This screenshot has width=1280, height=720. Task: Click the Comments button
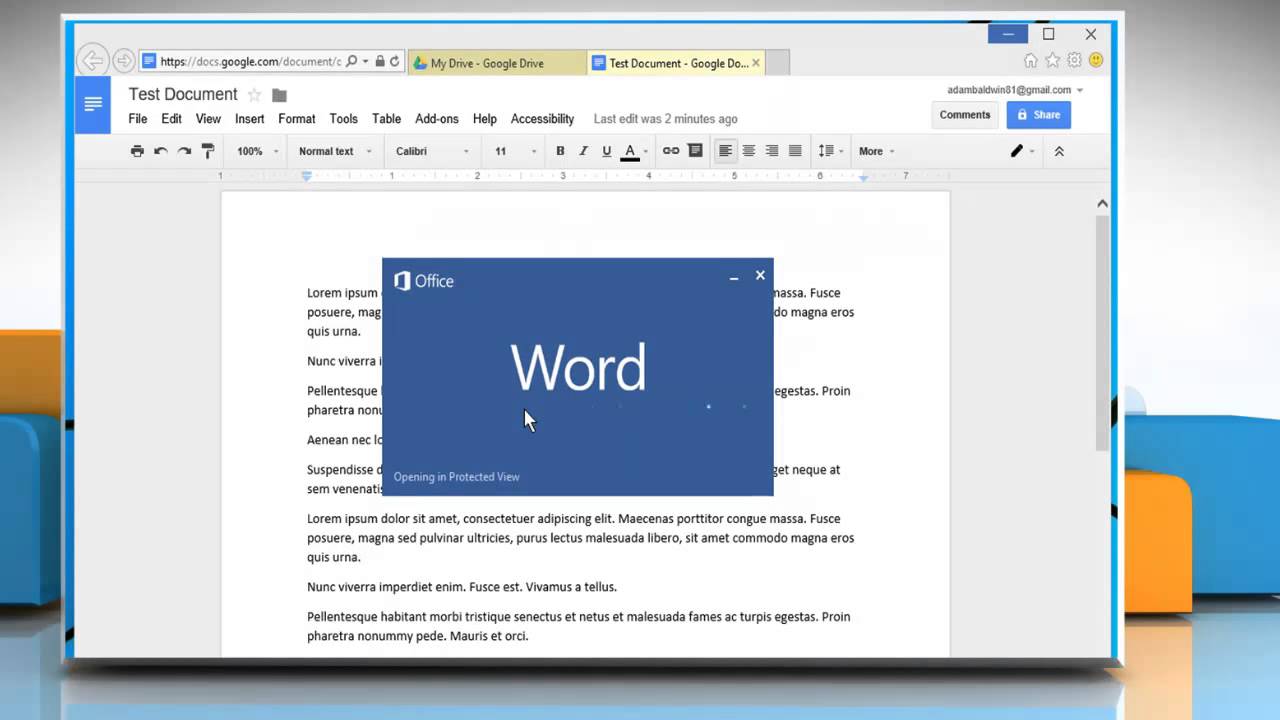[x=965, y=115]
